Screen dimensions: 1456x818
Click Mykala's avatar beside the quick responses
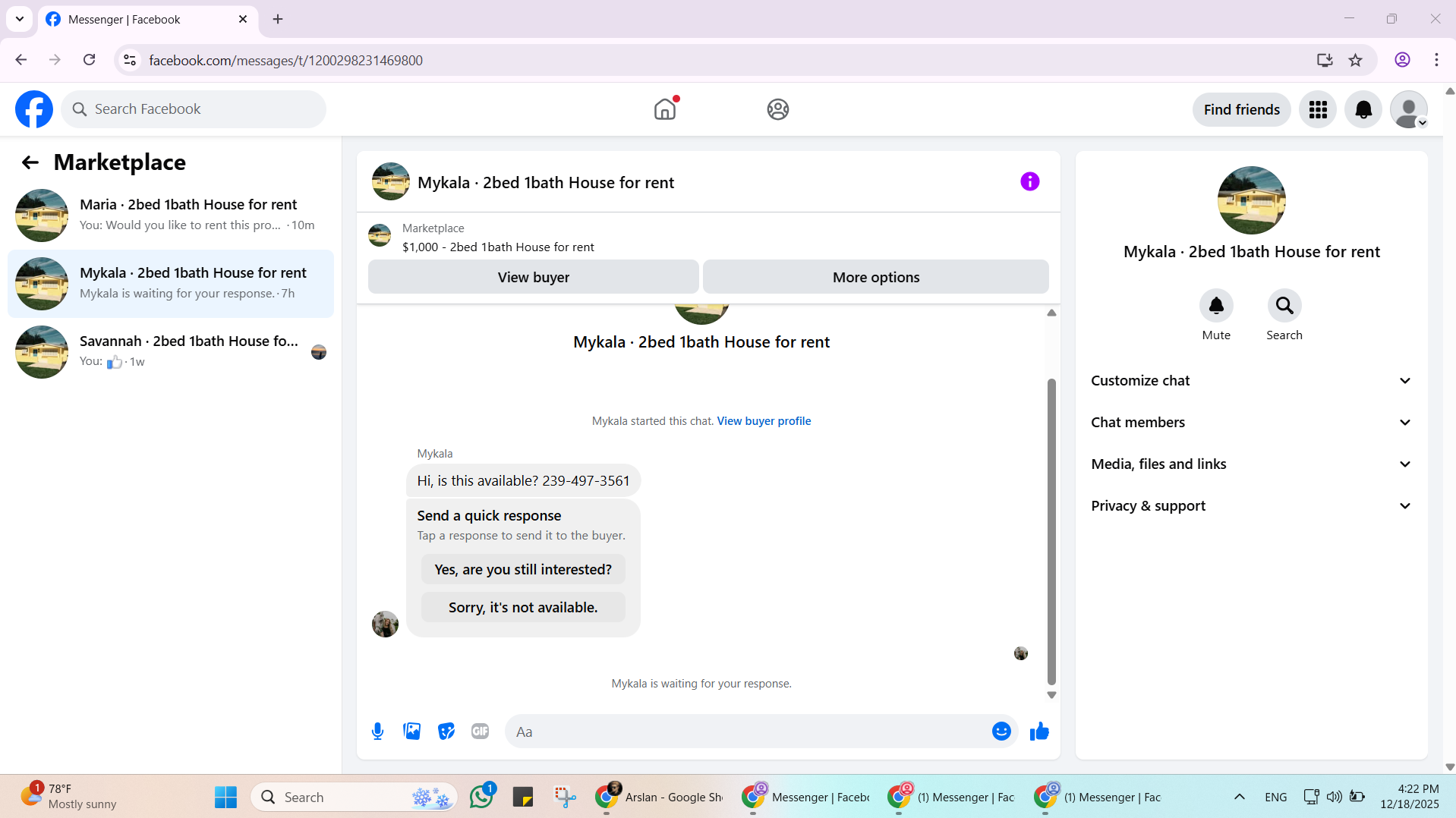(385, 625)
